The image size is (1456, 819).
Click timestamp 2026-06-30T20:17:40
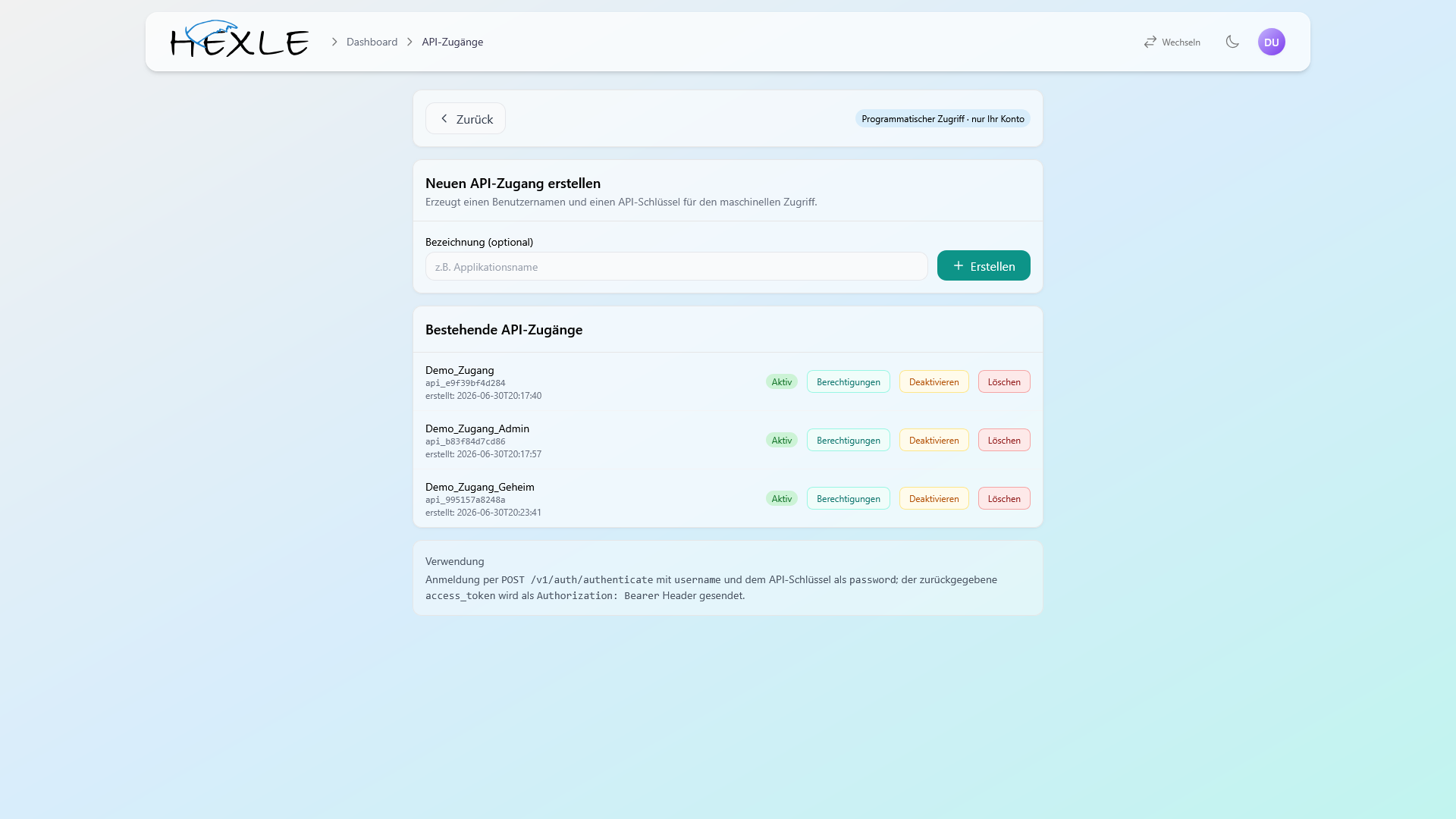(x=499, y=396)
